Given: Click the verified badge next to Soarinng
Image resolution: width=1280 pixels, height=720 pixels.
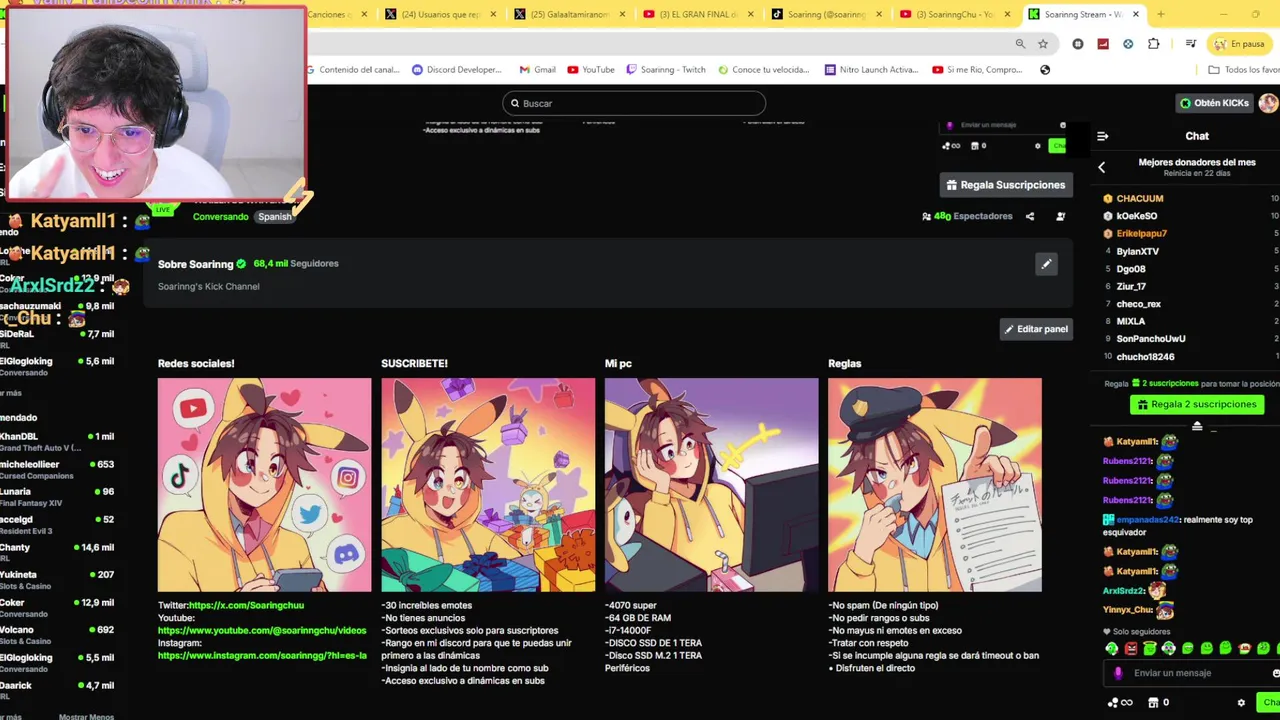Looking at the screenshot, I should [241, 264].
